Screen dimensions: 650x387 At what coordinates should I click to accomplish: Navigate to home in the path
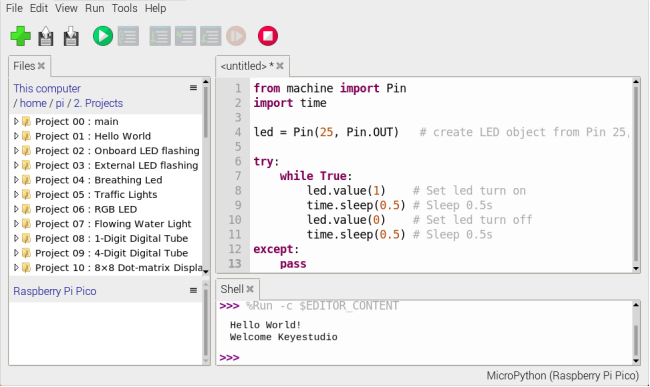33,103
